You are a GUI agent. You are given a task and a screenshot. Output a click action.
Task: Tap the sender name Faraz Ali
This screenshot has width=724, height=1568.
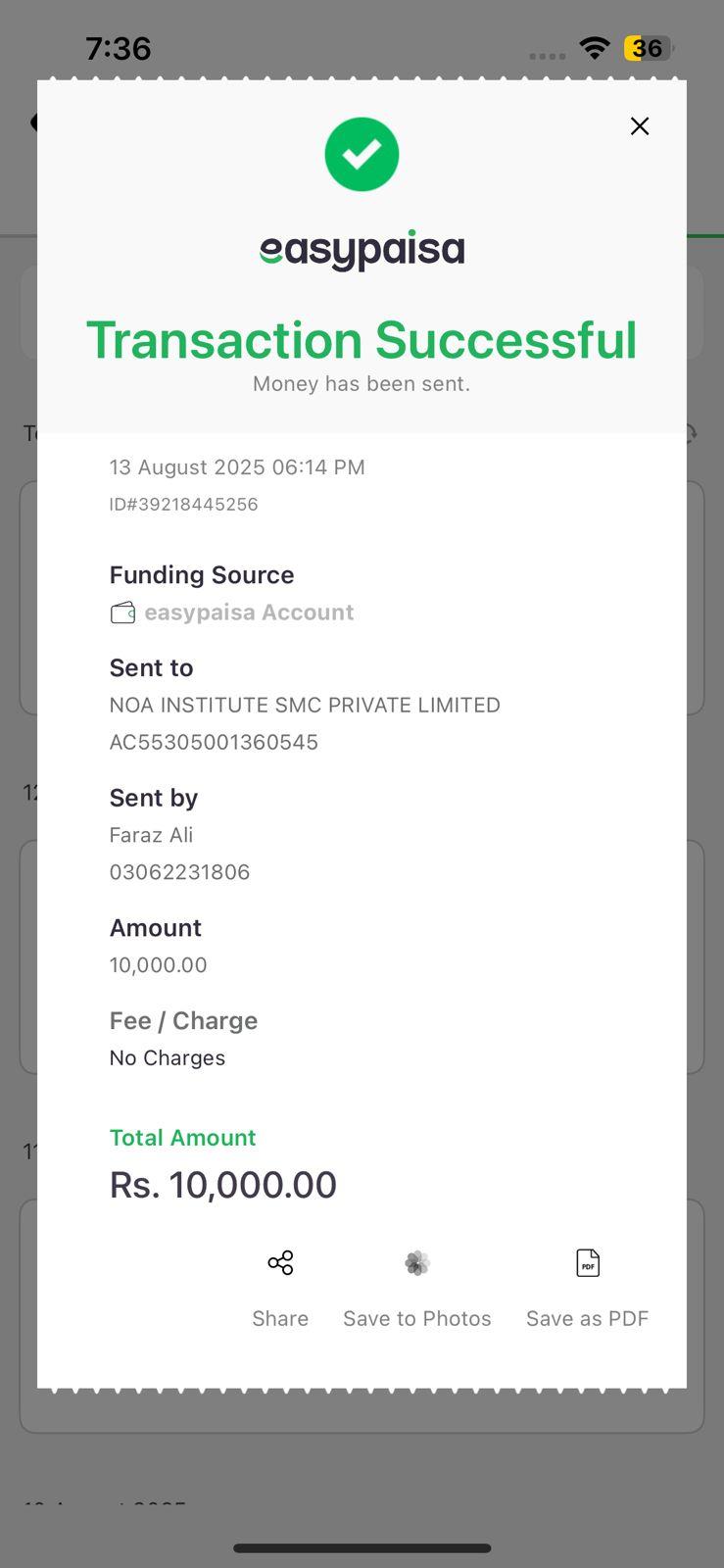151,836
